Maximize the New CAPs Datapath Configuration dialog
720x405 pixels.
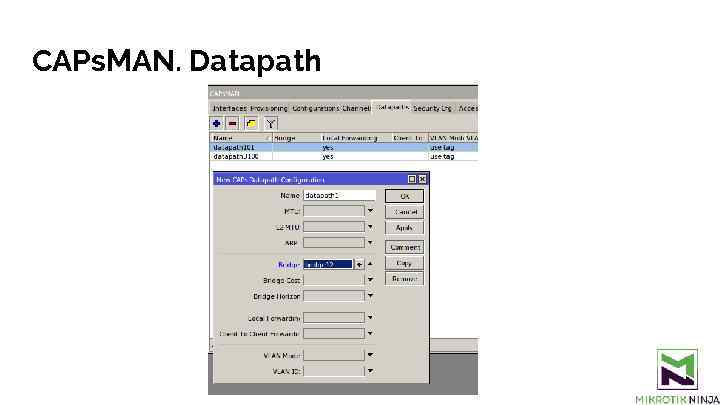[x=412, y=179]
